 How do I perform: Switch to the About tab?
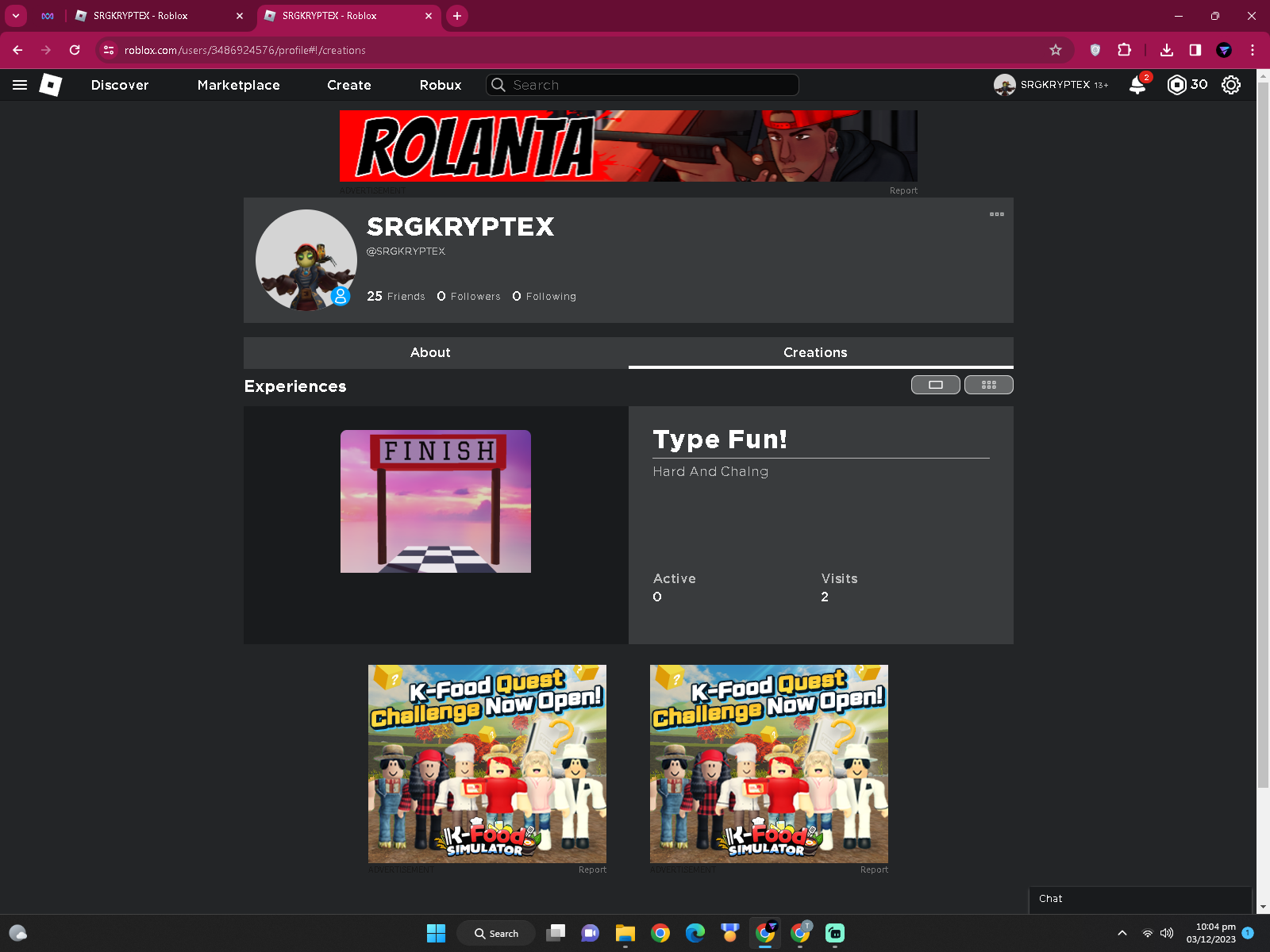(x=429, y=352)
